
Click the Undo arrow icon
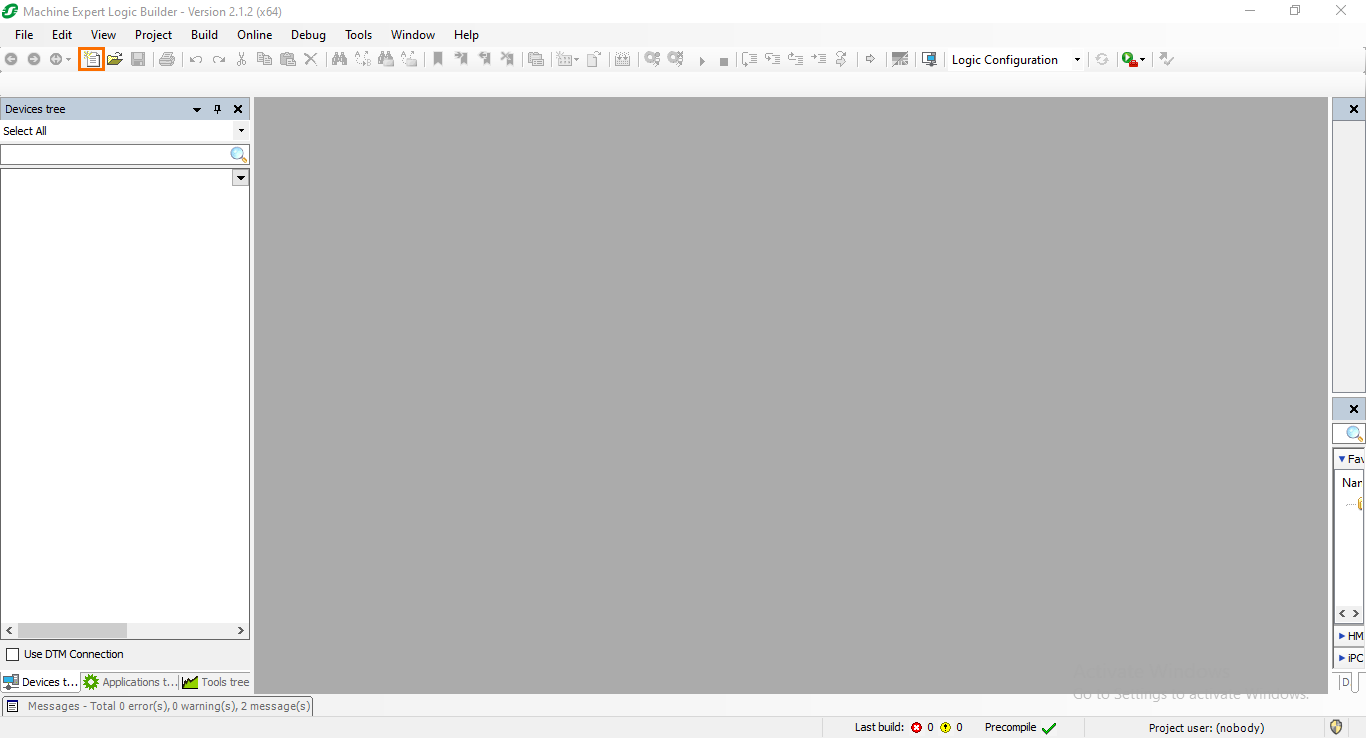click(196, 60)
